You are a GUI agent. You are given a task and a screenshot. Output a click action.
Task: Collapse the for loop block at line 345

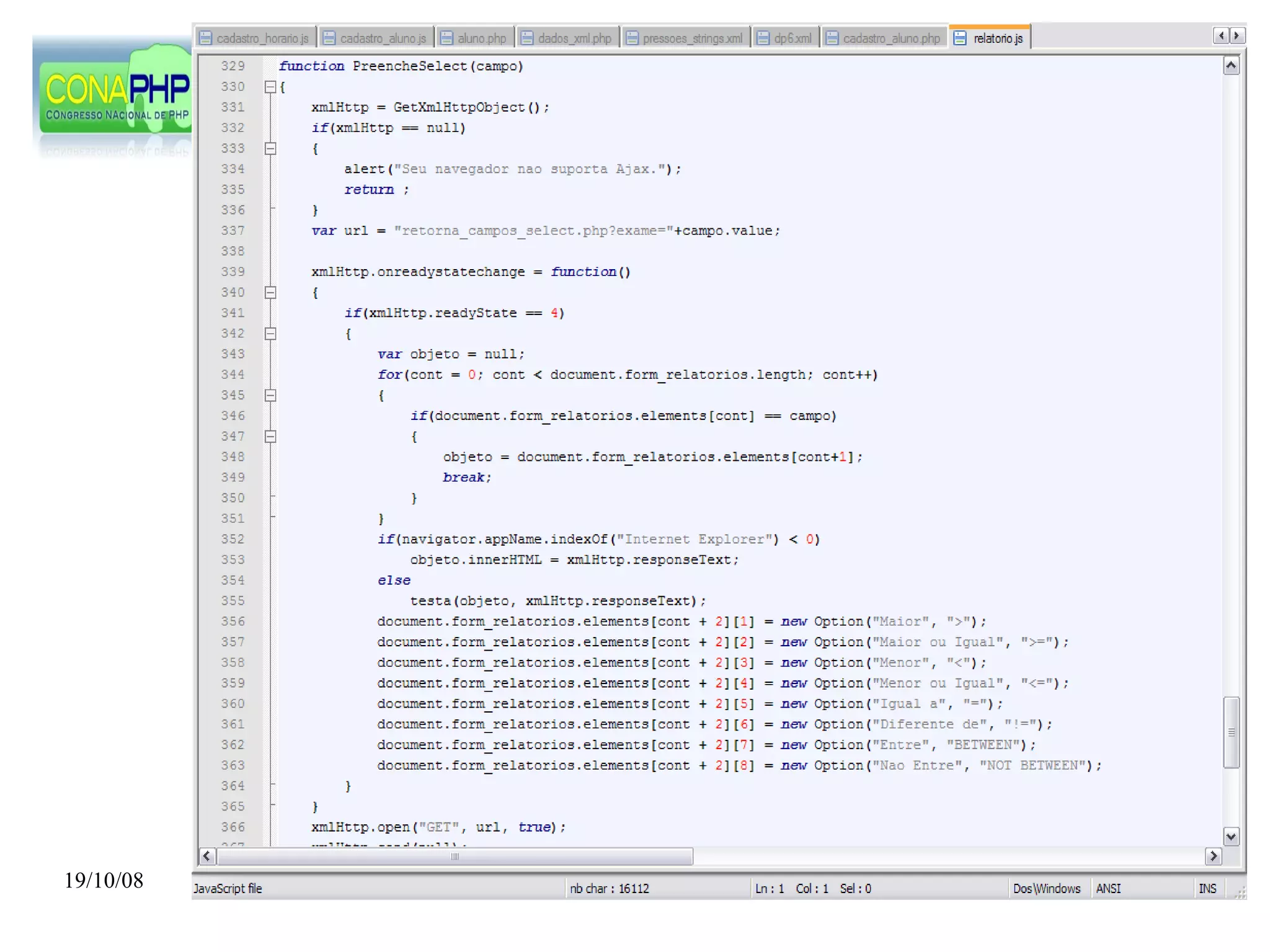pos(270,395)
